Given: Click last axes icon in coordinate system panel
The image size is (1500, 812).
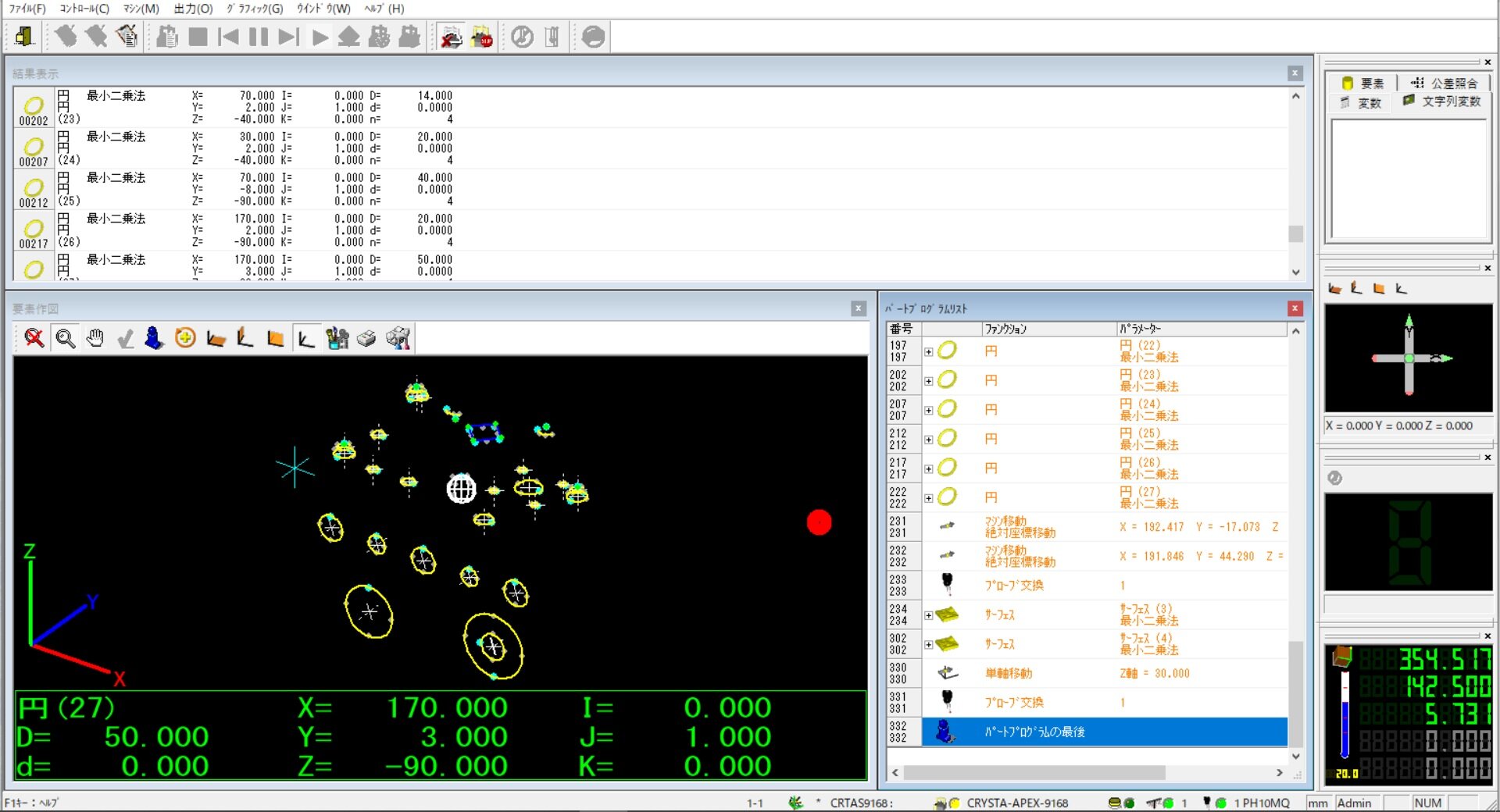Looking at the screenshot, I should 1402,289.
